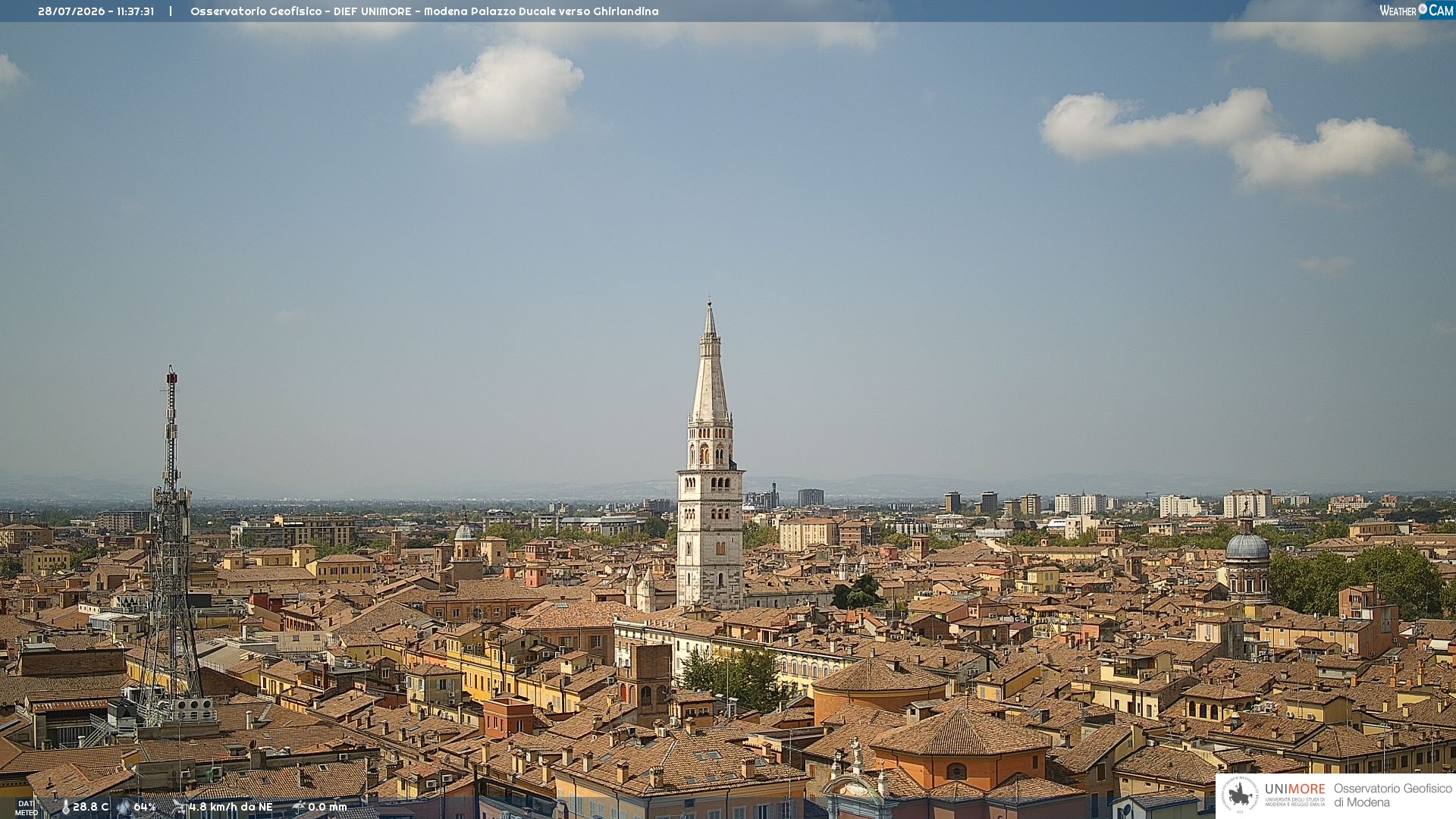Click the wind vane icon

(x=179, y=807)
